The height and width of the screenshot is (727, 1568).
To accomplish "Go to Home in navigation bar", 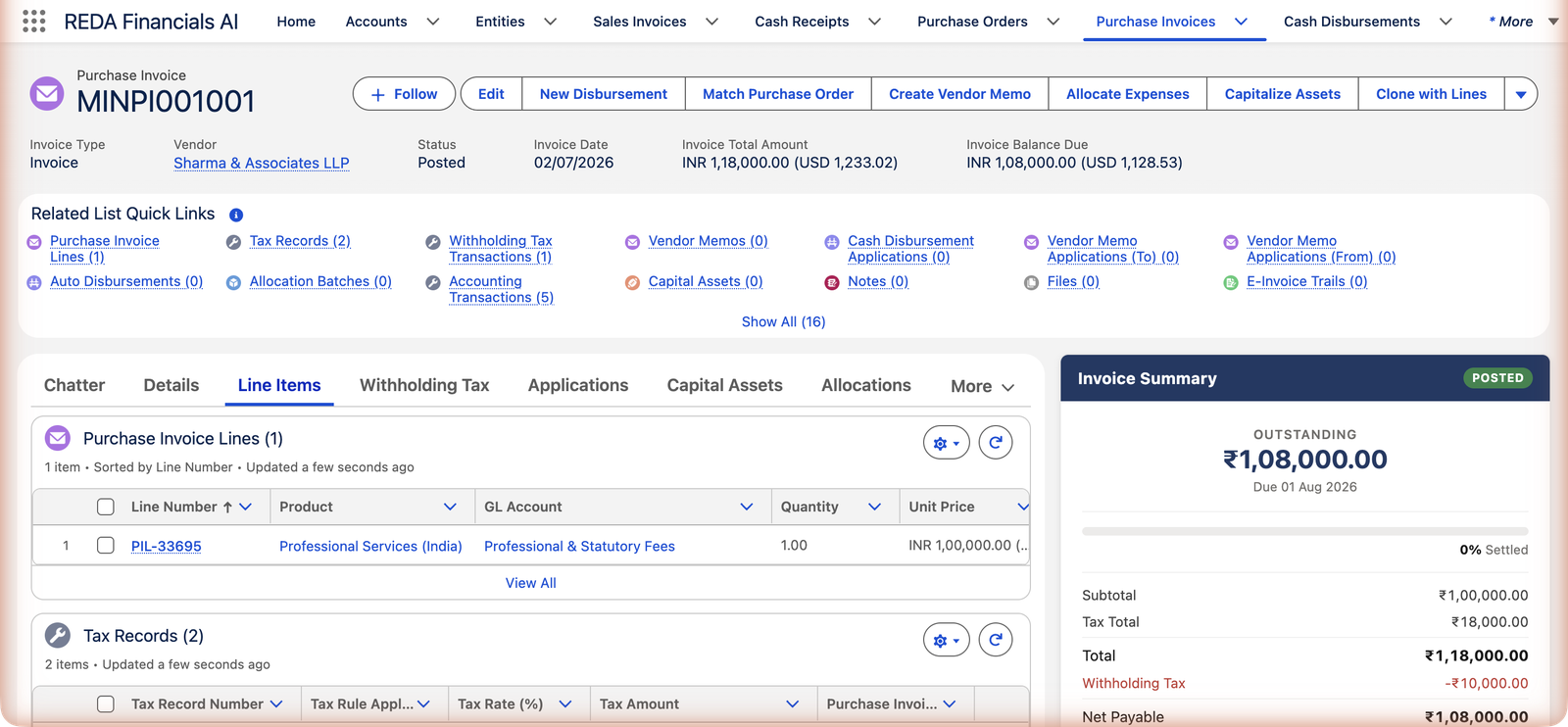I will pyautogui.click(x=296, y=22).
